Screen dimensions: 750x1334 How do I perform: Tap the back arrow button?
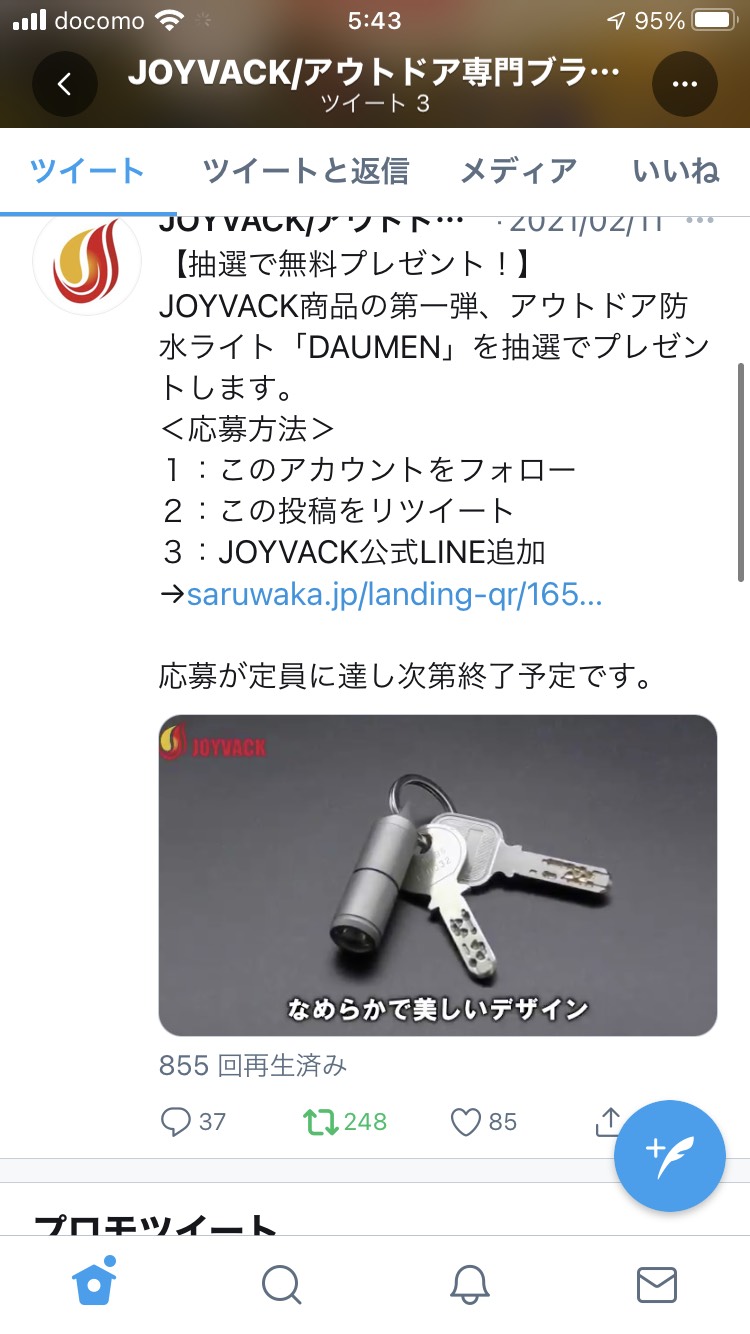65,84
